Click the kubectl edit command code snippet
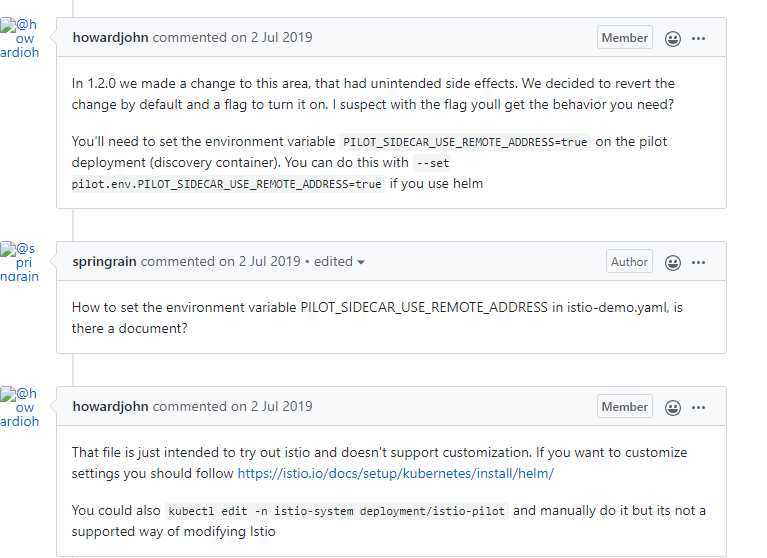This screenshot has width=767, height=558. [337, 511]
